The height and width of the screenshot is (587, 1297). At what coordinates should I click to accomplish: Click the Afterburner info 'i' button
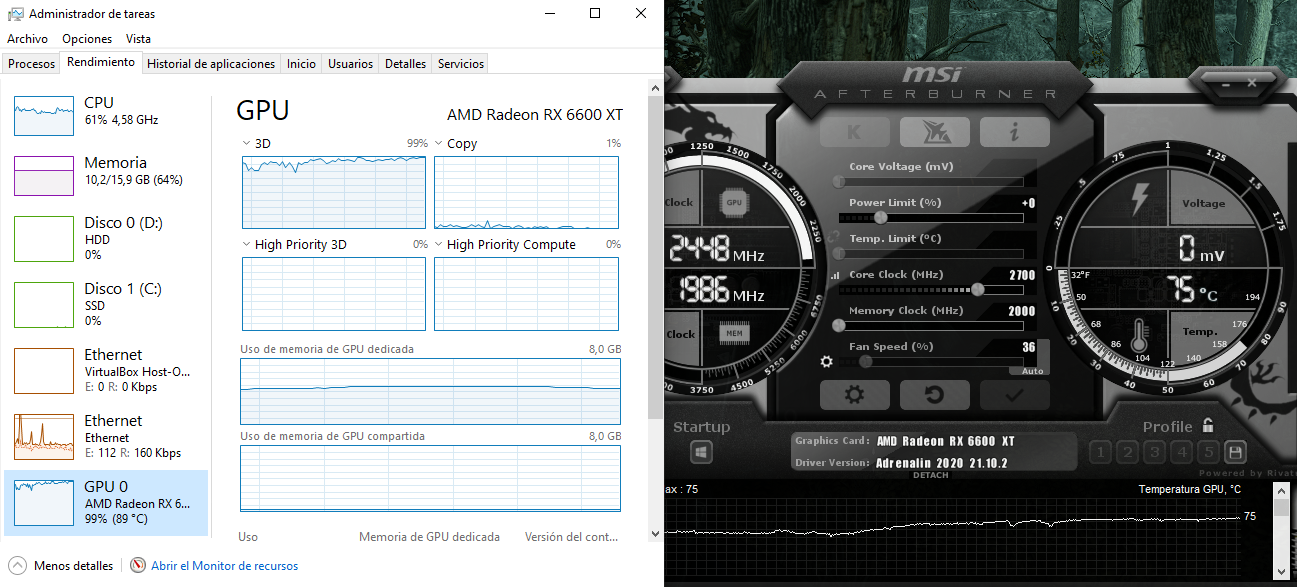click(x=1014, y=131)
